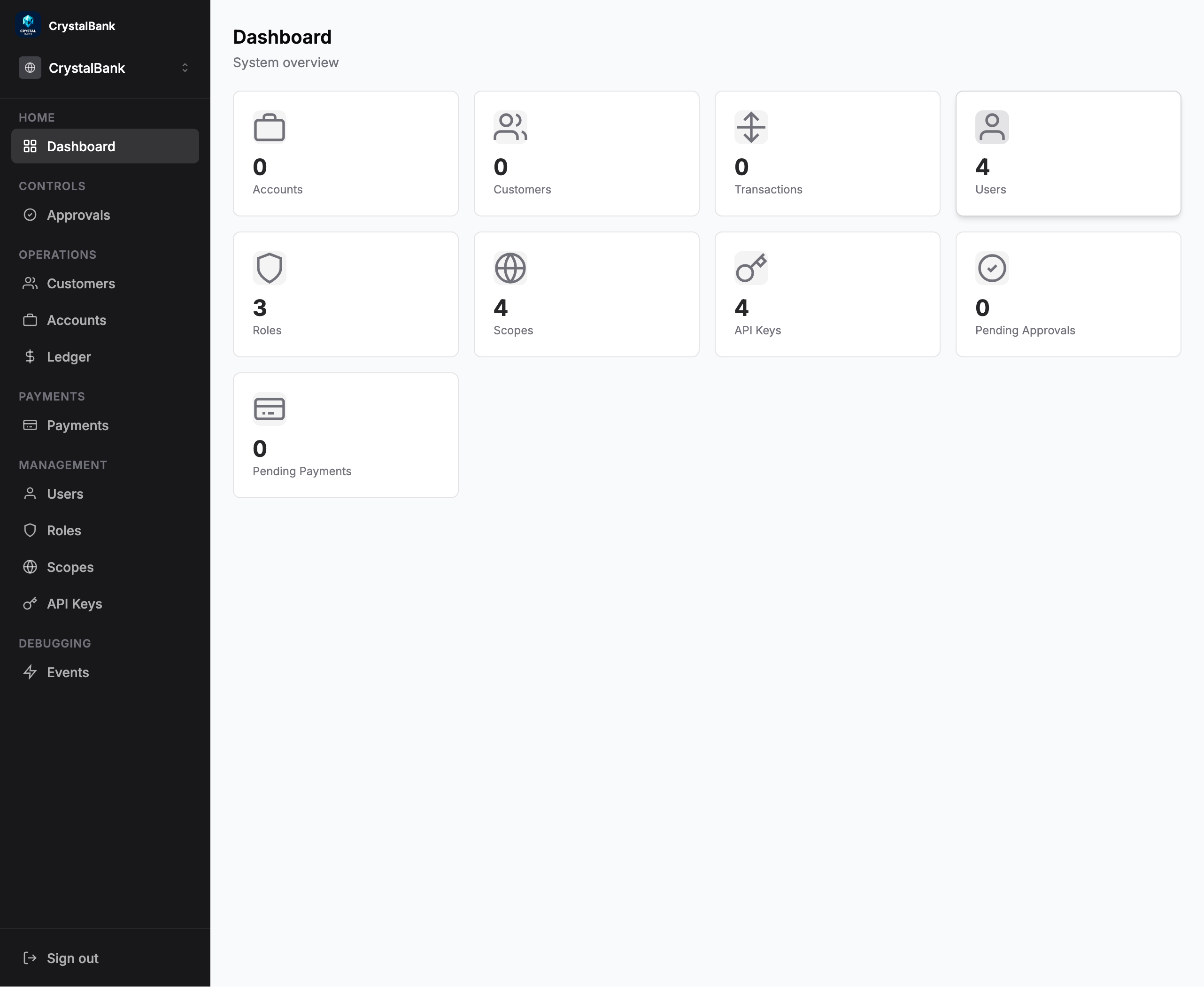Image resolution: width=1204 pixels, height=987 pixels.
Task: Select the Customers people icon in sidebar
Action: point(31,284)
